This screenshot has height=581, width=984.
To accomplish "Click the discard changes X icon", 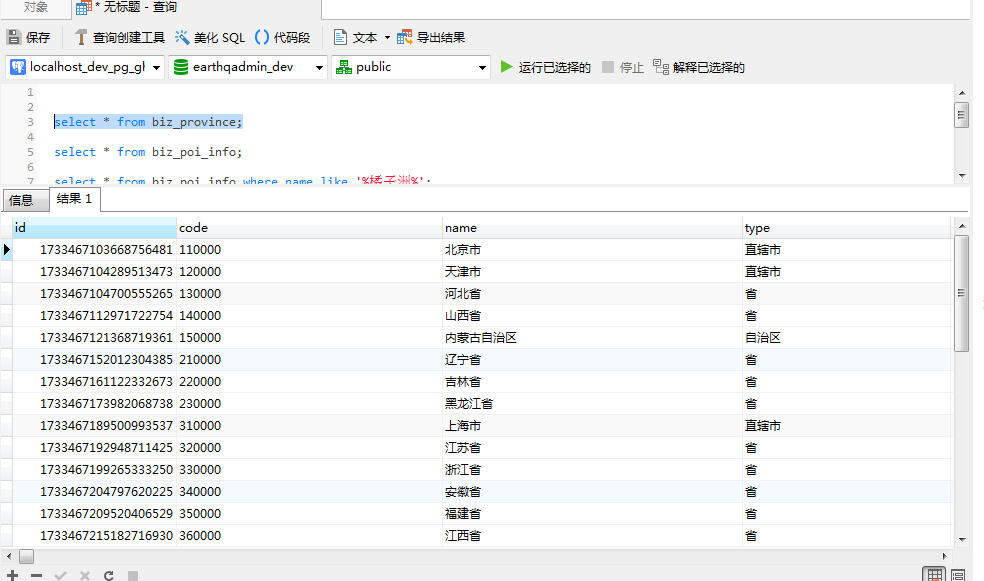I will [x=85, y=575].
